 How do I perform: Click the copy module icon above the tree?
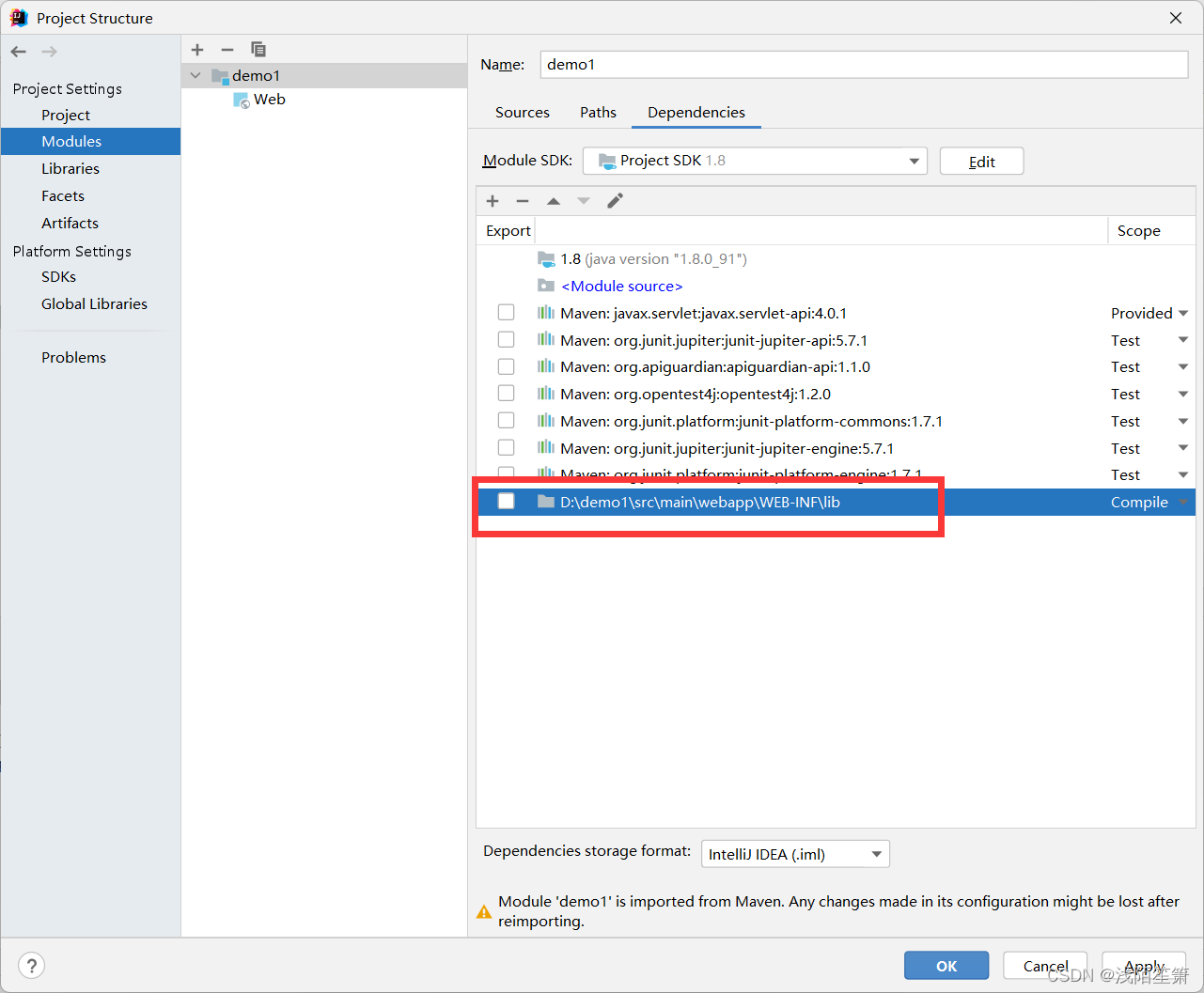(258, 49)
